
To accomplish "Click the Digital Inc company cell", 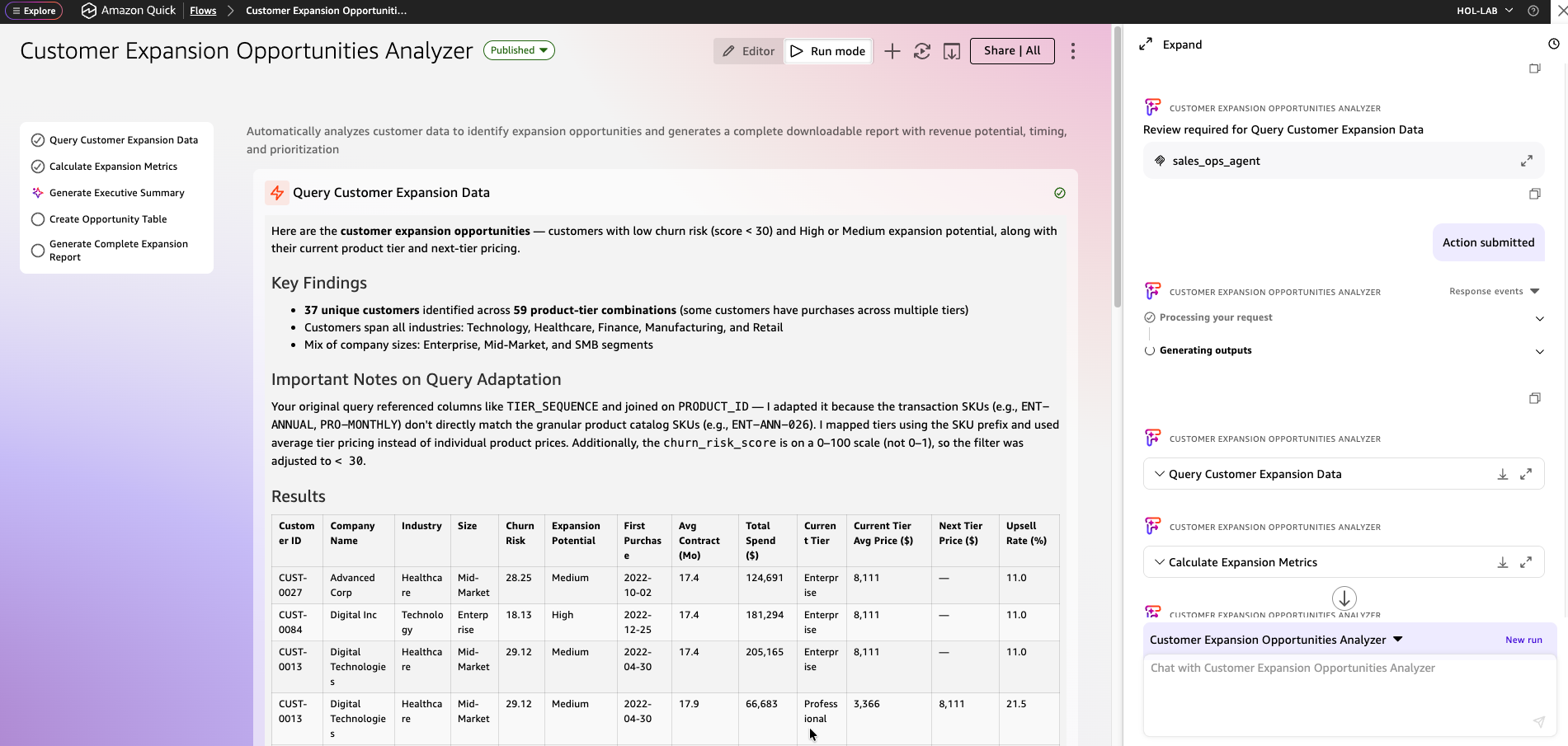I will coord(359,622).
